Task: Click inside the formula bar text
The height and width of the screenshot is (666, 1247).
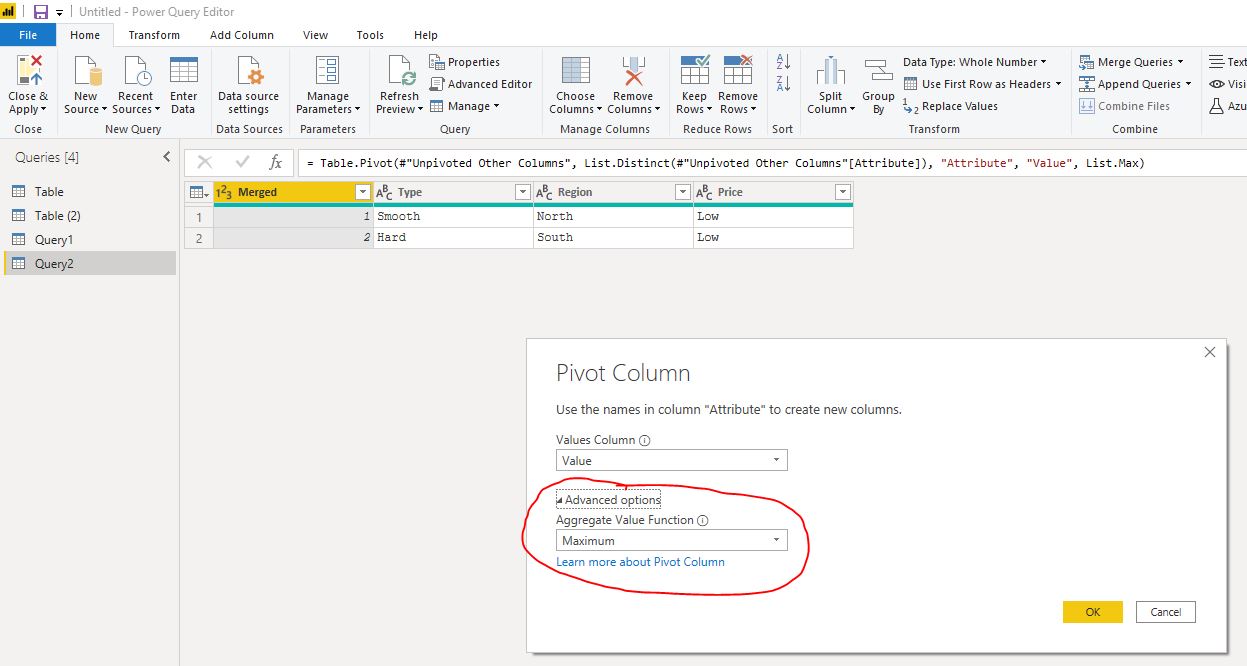Action: (x=725, y=162)
